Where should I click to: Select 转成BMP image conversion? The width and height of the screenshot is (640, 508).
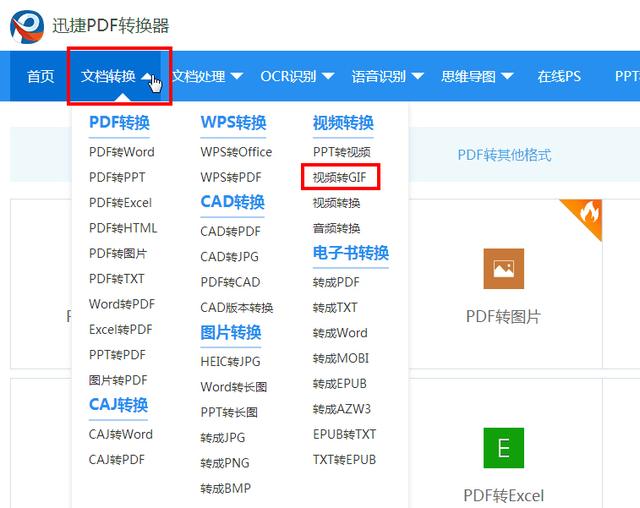[x=225, y=488]
